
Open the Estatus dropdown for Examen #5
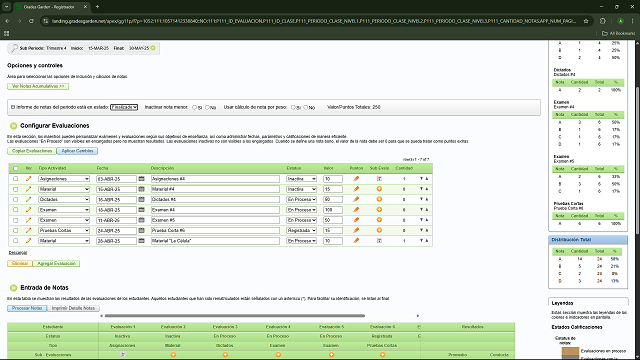pos(301,220)
